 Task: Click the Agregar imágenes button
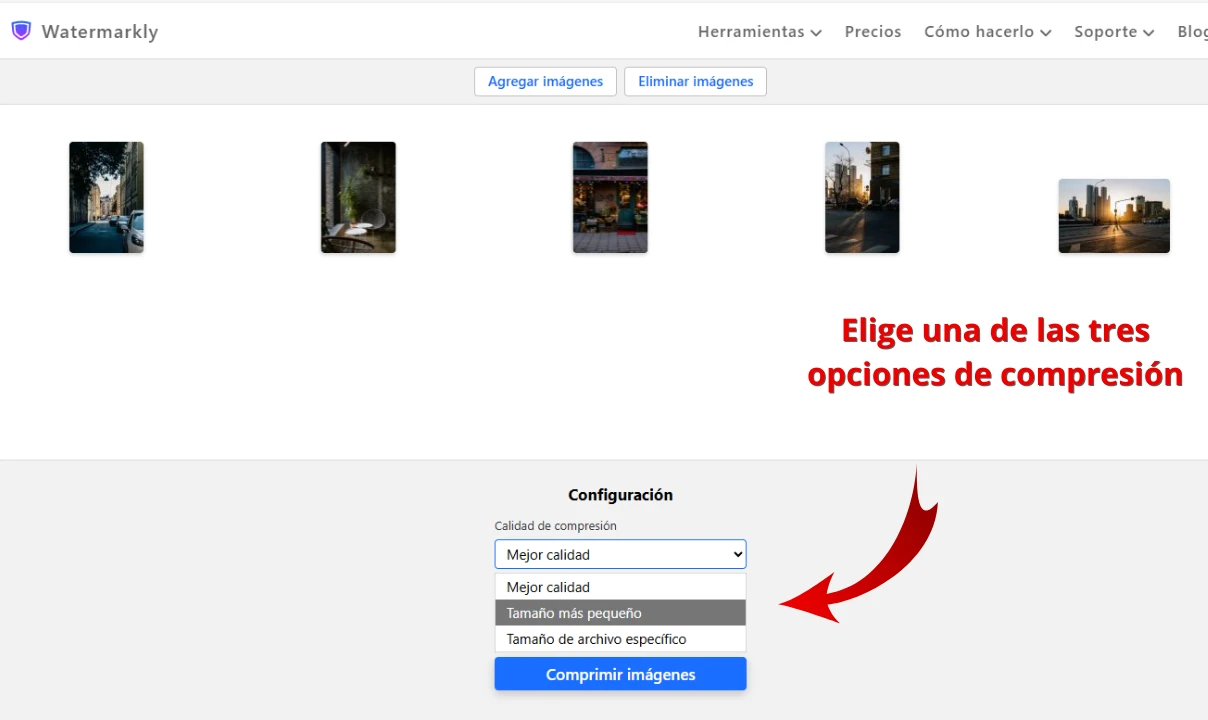point(545,82)
